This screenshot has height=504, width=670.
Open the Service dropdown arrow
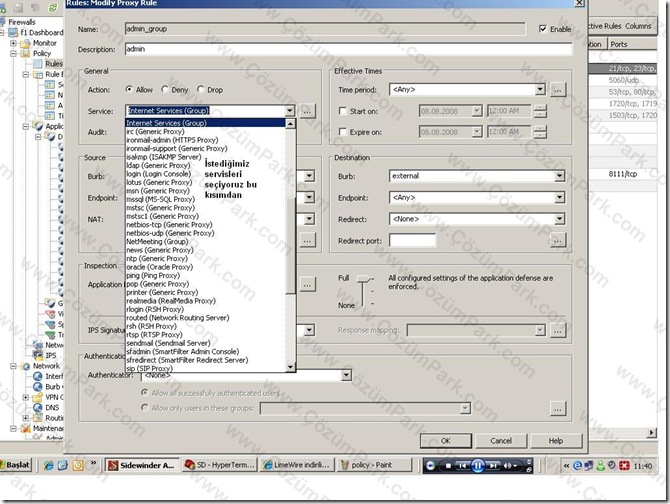click(x=290, y=111)
